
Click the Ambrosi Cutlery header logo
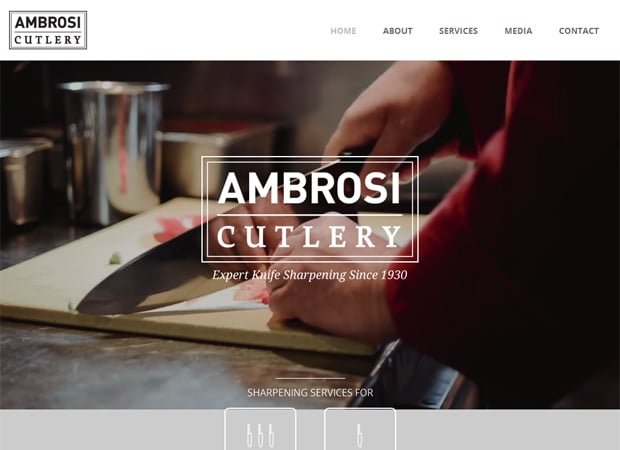point(48,30)
